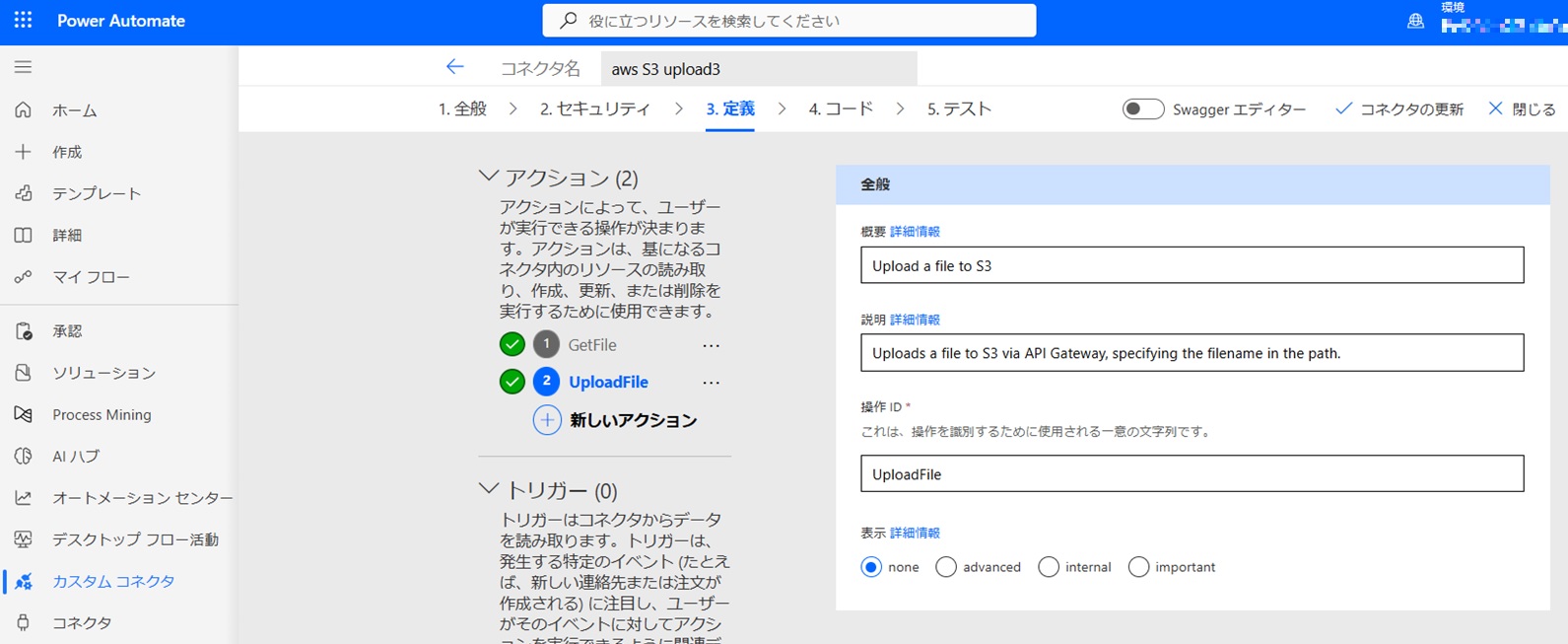
Task: Click コネクタの更新 to save connector
Action: pos(1399,109)
